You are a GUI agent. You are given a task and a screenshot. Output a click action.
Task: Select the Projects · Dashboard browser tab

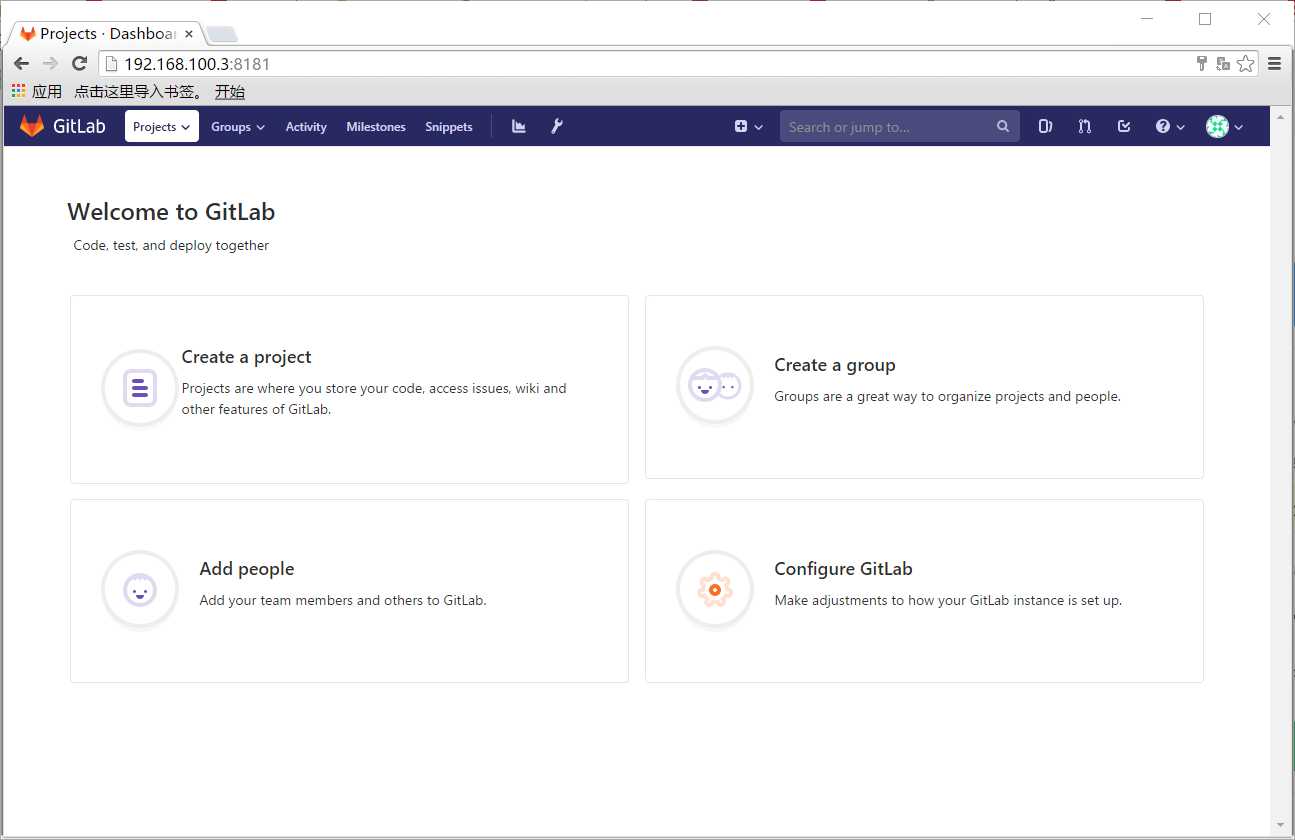click(105, 34)
